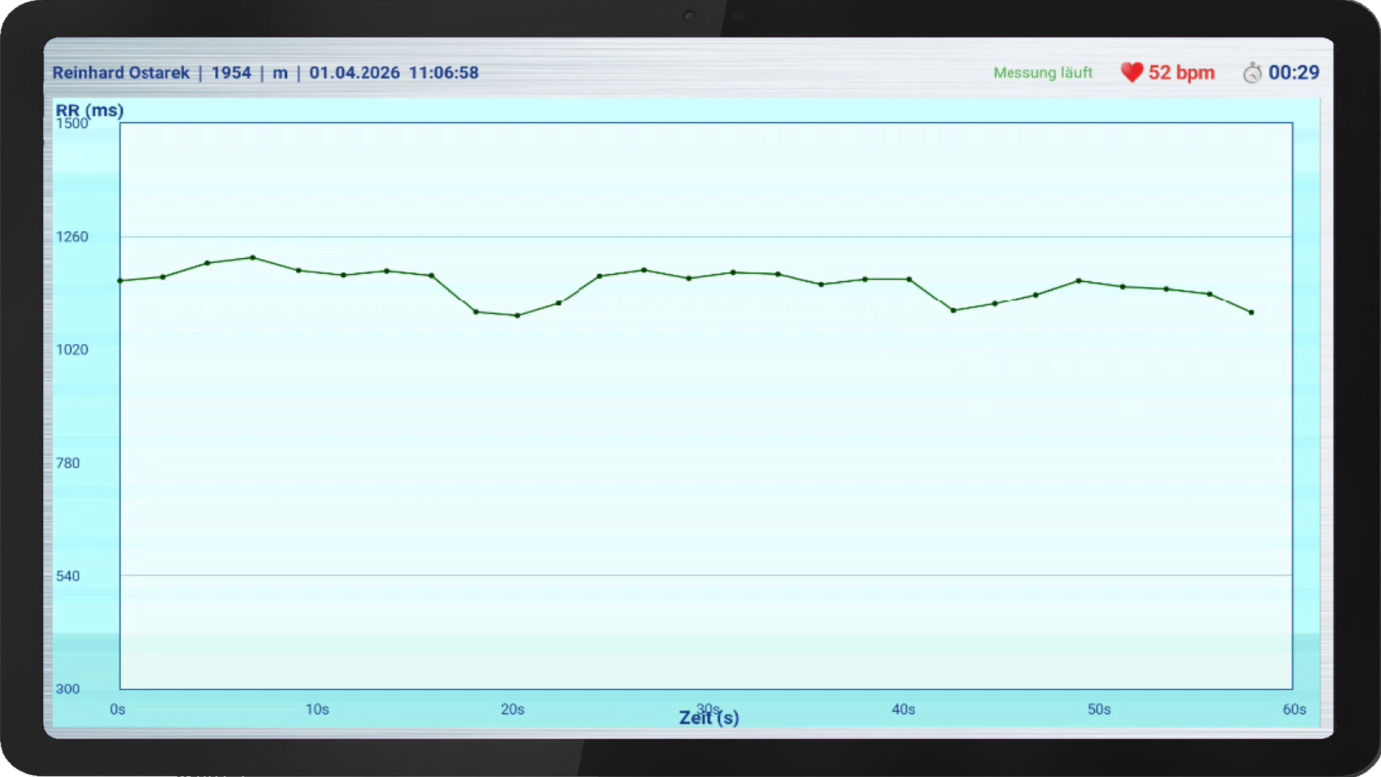The image size is (1381, 777).
Task: Click the red heart icon
Action: coord(1131,73)
